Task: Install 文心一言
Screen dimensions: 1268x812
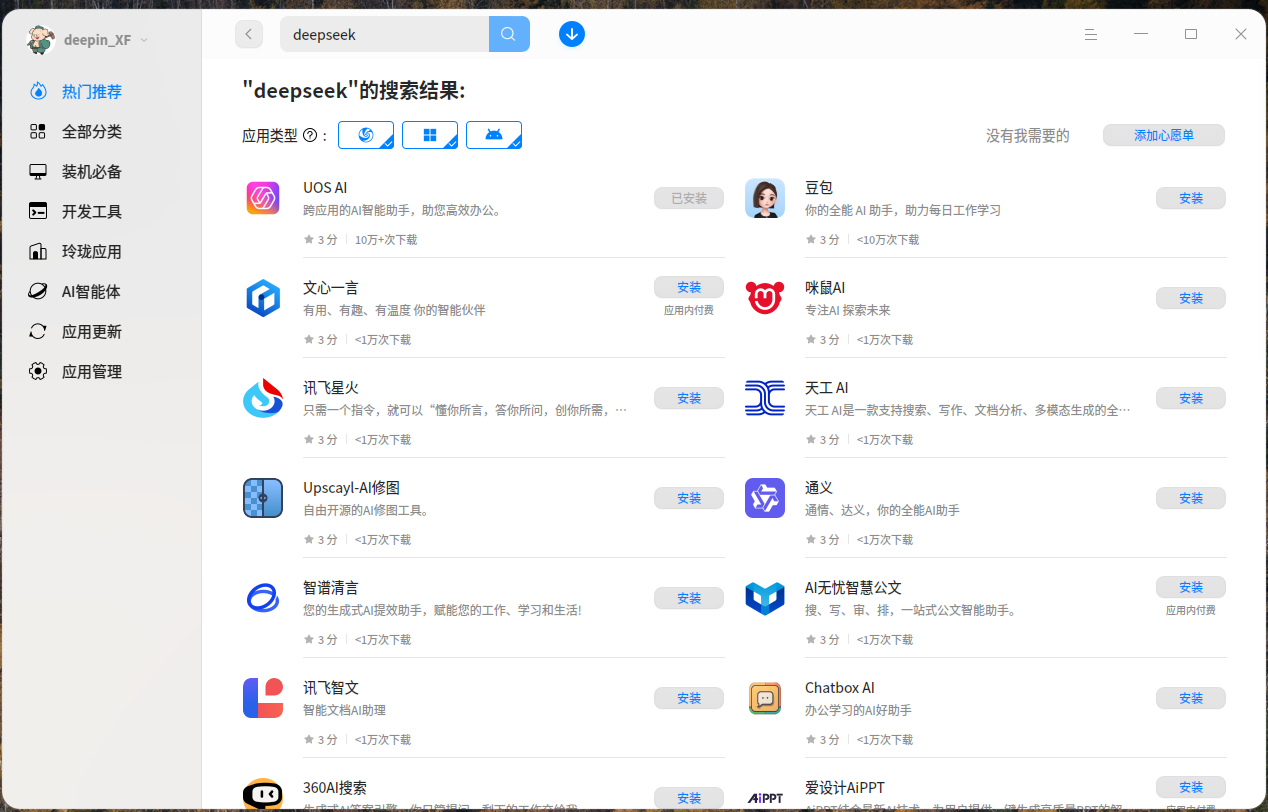Action: [x=689, y=287]
